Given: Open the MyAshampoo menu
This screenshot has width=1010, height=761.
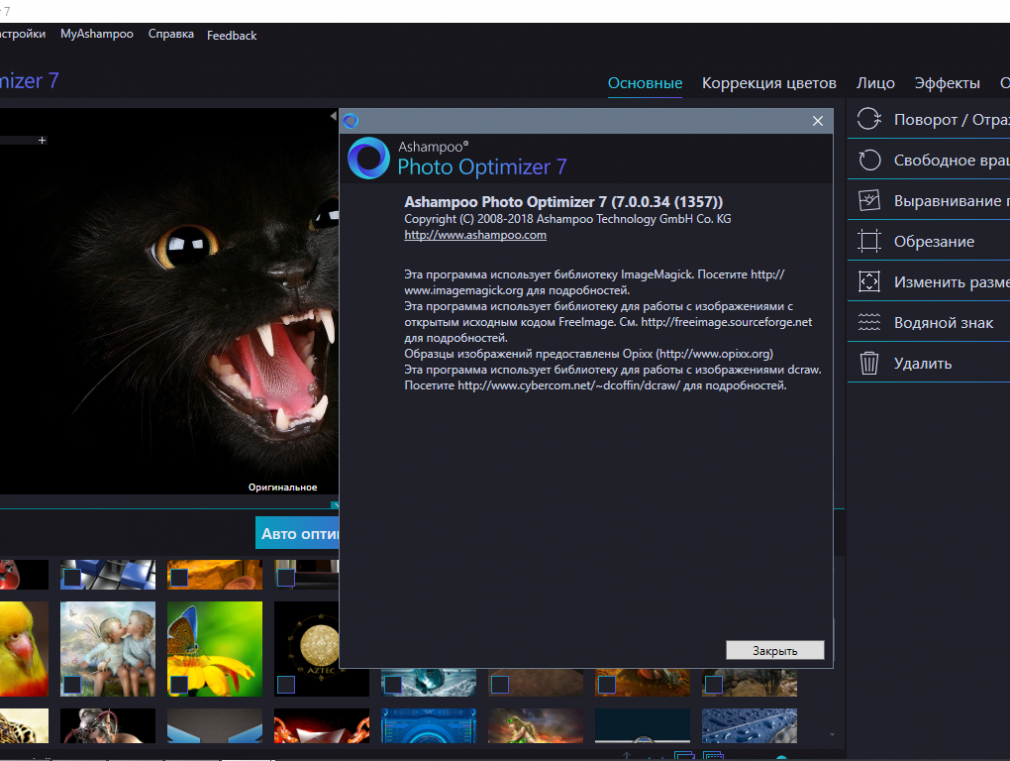Looking at the screenshot, I should tap(97, 34).
